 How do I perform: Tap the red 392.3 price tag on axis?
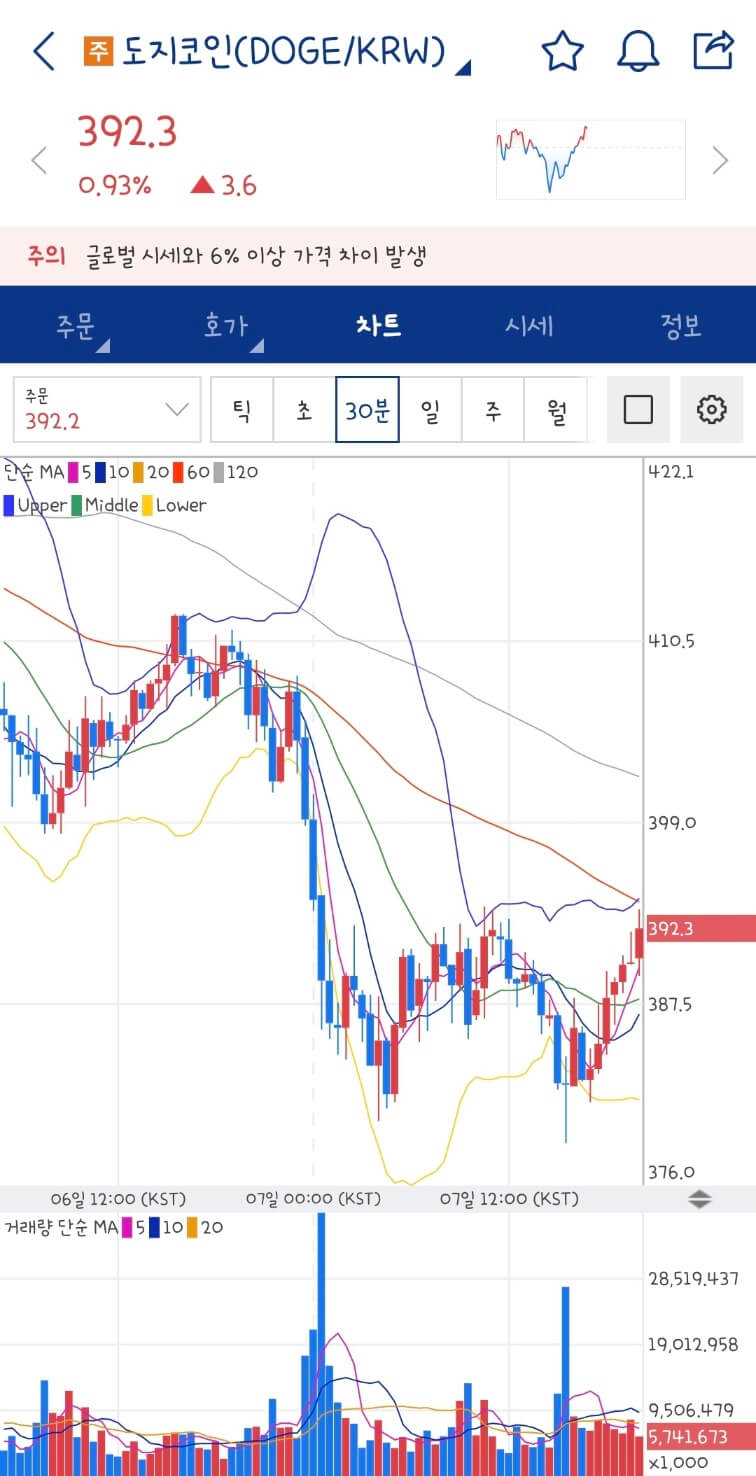pyautogui.click(x=700, y=929)
